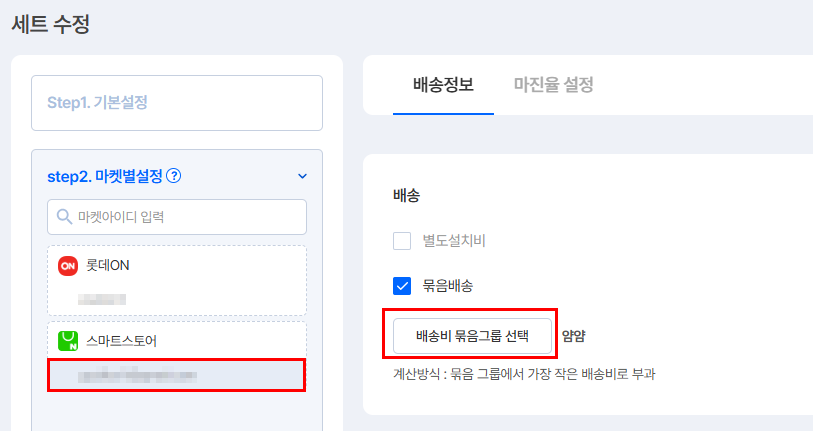Image resolution: width=813 pixels, height=431 pixels.
Task: Uncheck the 묶음배송 checkbox
Action: click(x=402, y=286)
